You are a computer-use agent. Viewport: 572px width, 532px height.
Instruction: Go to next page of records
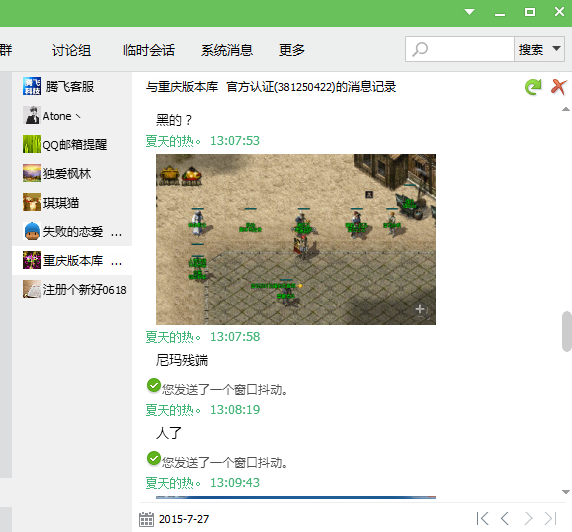point(528,518)
